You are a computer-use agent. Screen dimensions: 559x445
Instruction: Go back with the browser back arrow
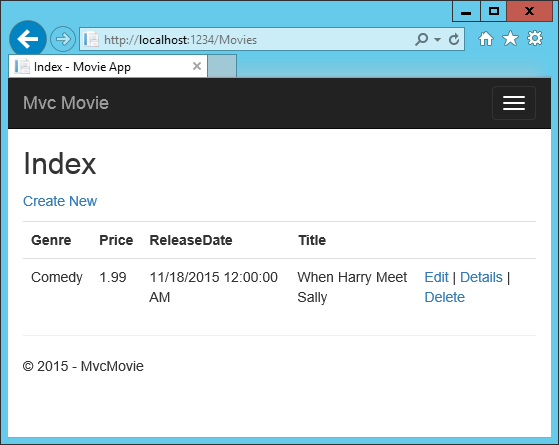[28, 39]
